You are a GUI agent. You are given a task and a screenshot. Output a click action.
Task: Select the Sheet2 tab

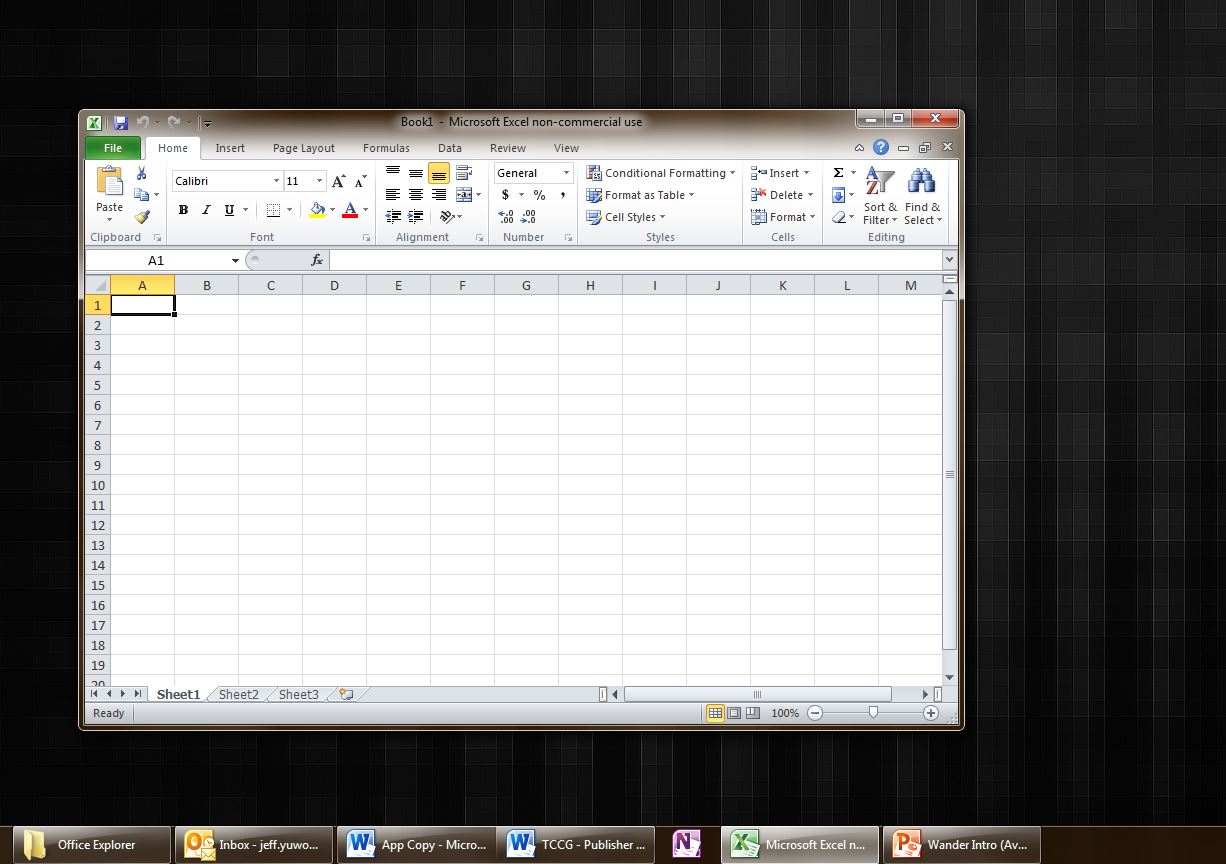click(238, 694)
